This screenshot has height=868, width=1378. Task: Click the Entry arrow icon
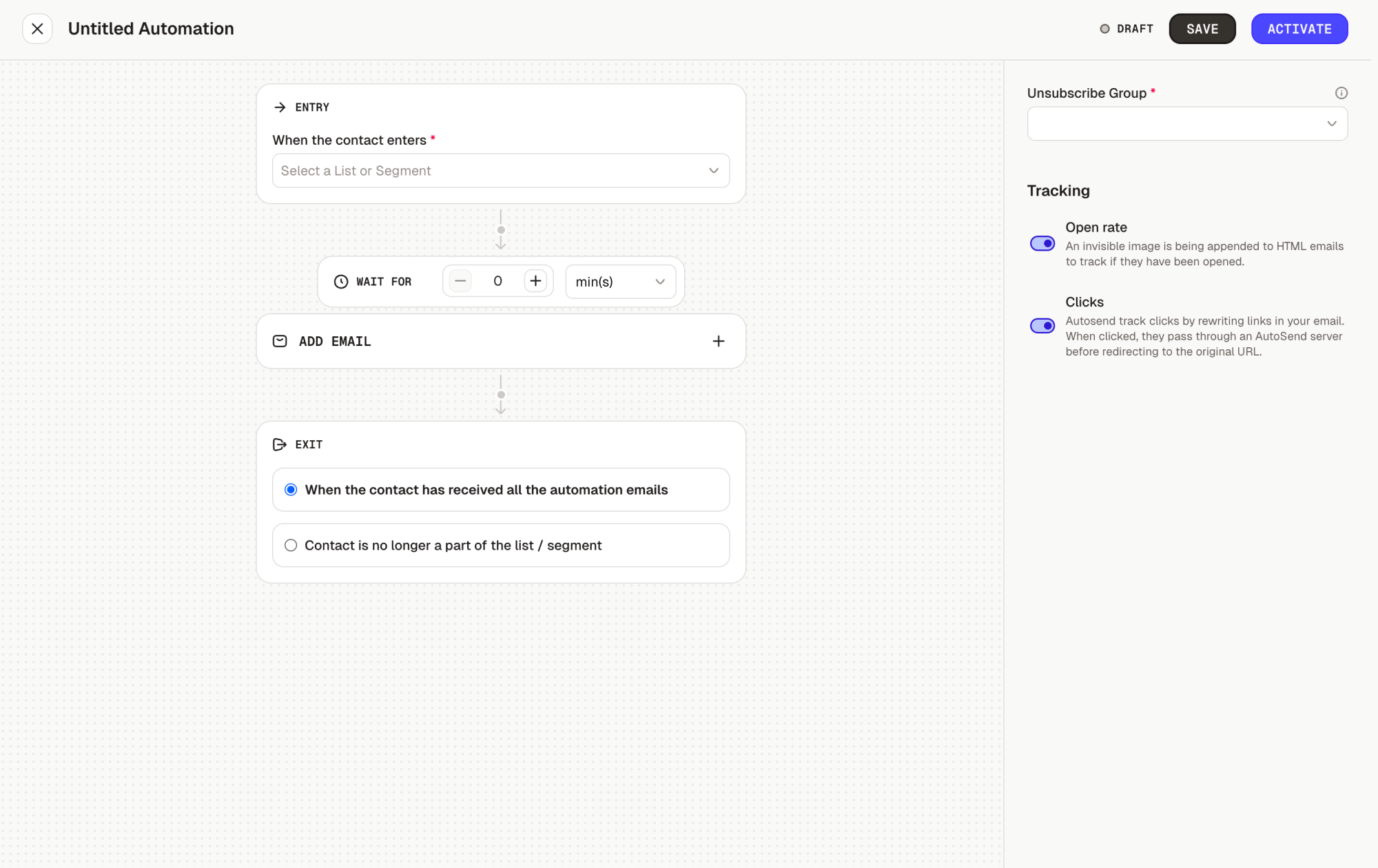pyautogui.click(x=280, y=107)
